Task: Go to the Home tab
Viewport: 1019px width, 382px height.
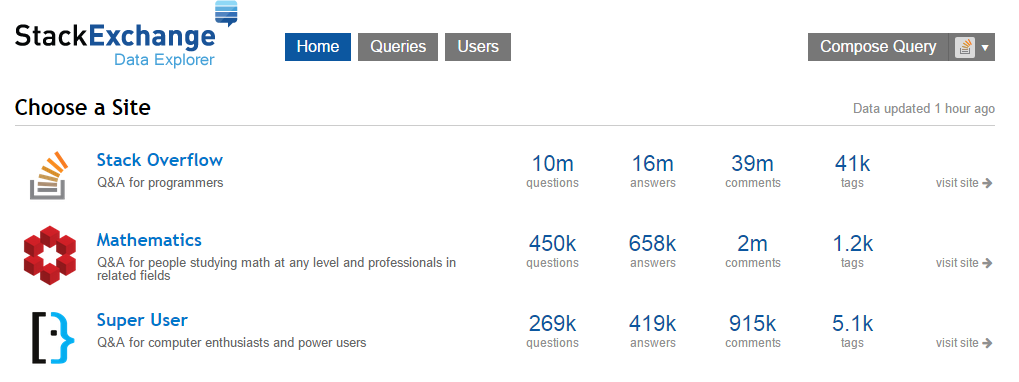Action: click(x=318, y=47)
